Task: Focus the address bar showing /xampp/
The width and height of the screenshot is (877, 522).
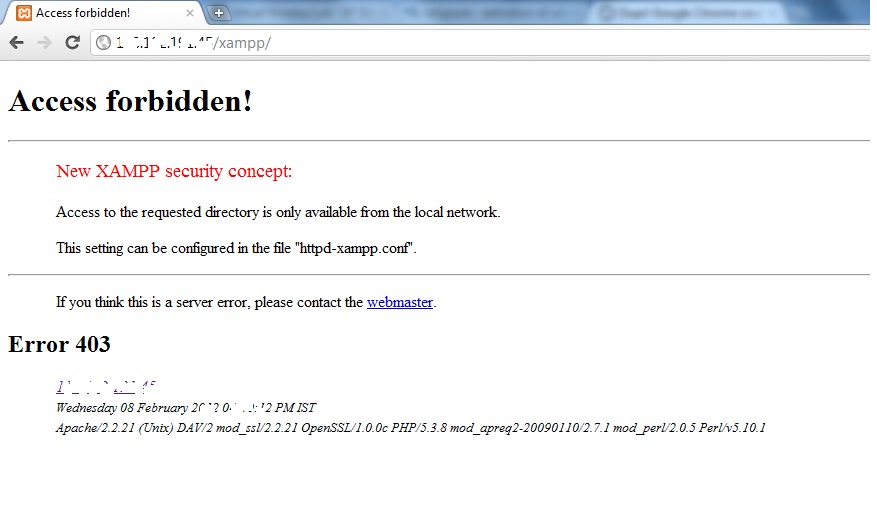Action: coord(480,43)
